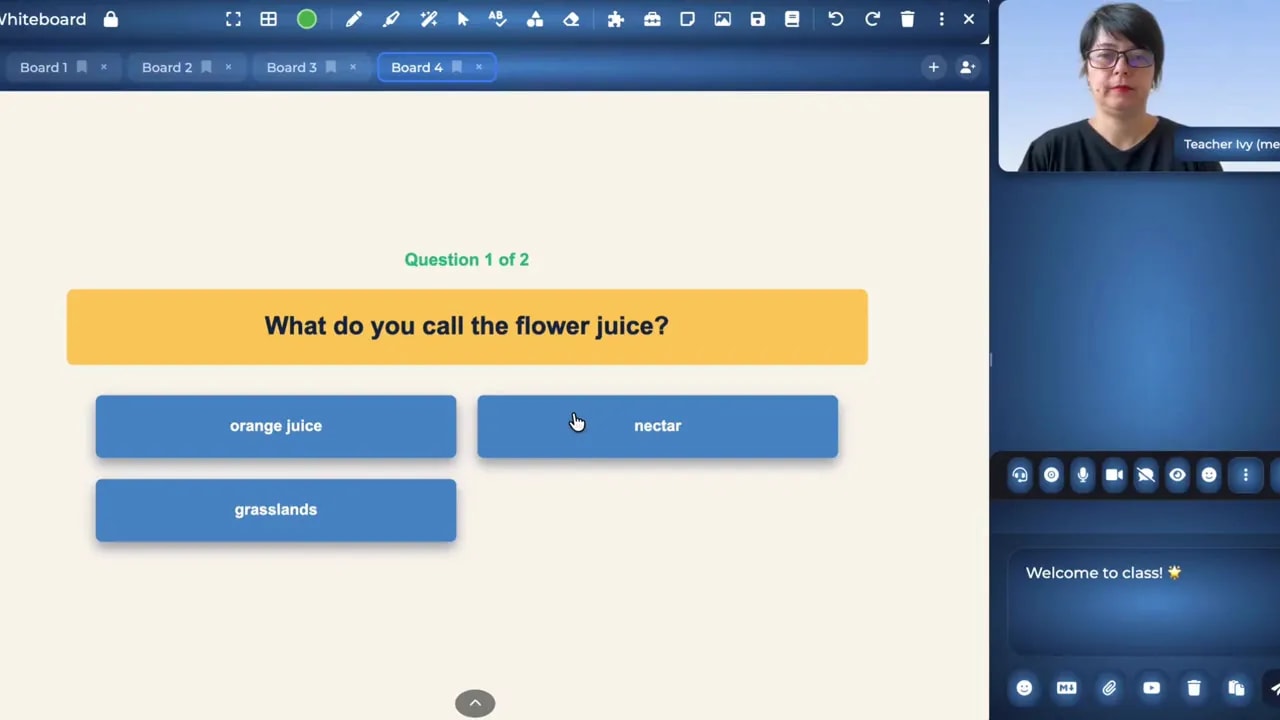1280x720 pixels.
Task: Toggle the eye visibility button
Action: [x=1177, y=475]
